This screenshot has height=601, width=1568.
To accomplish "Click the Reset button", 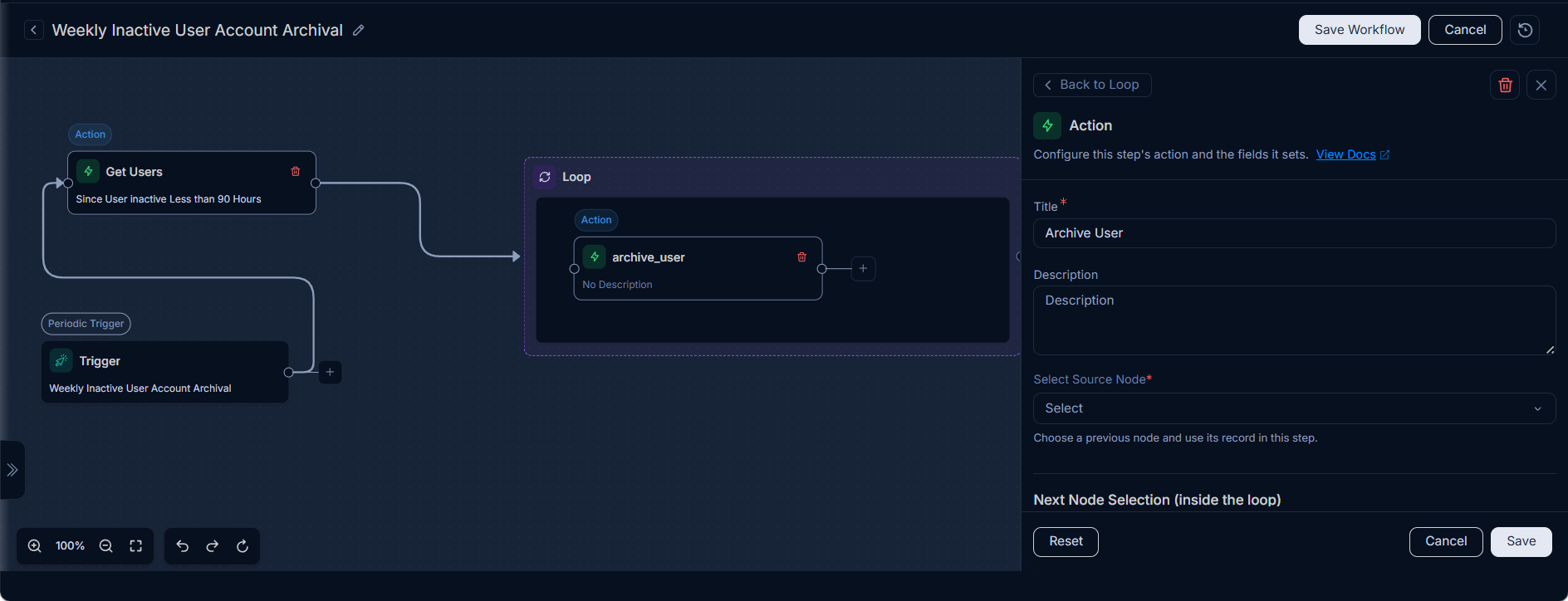I will point(1066,541).
